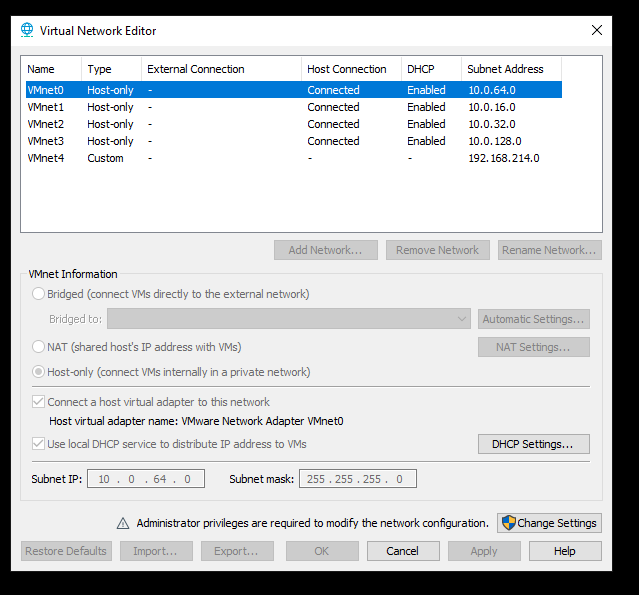Click the Import button

pos(156,551)
